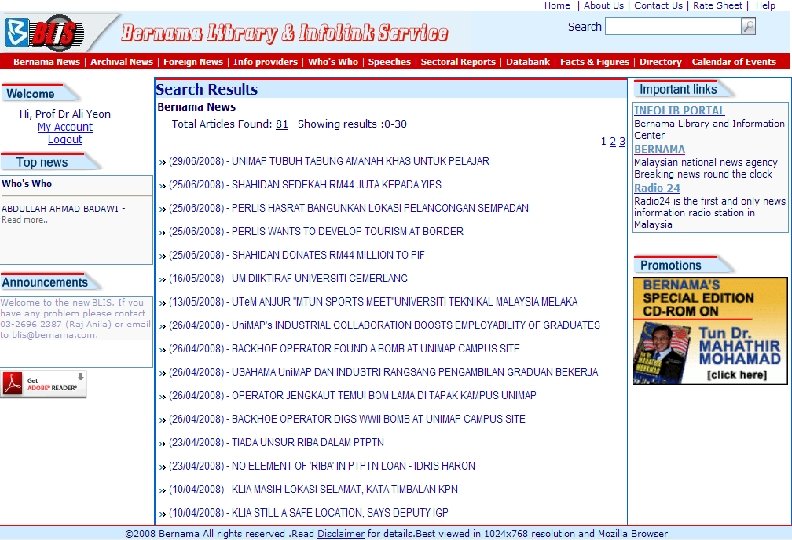The width and height of the screenshot is (792, 540).
Task: Open the Contact Us link
Action: click(658, 6)
